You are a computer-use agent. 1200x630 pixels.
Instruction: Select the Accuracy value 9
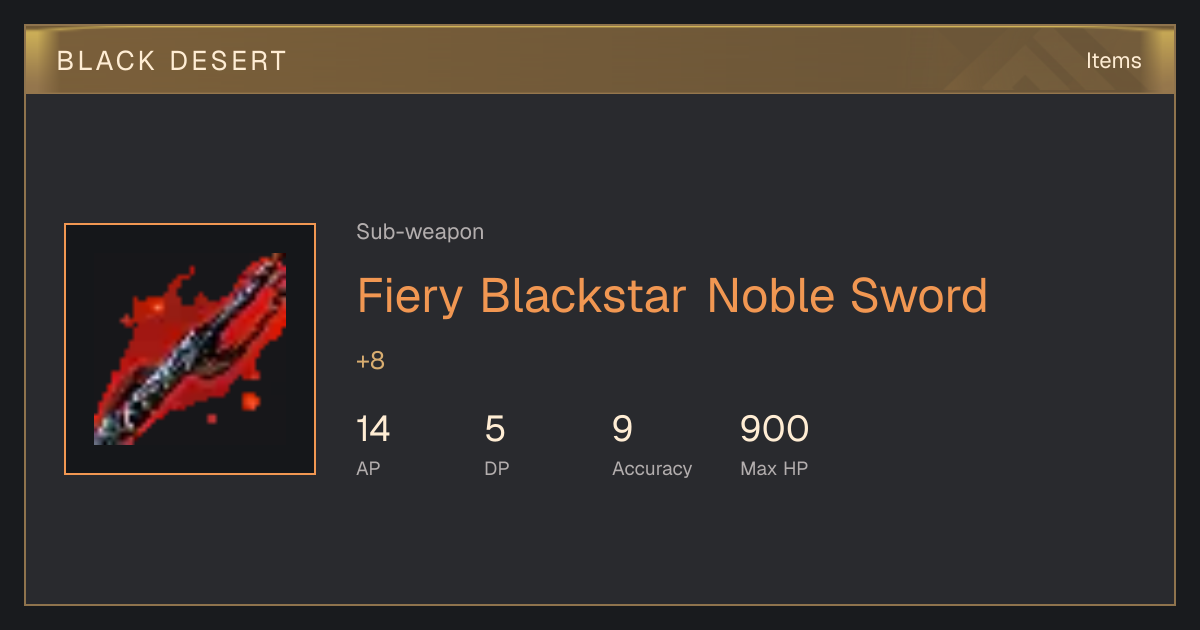point(622,429)
